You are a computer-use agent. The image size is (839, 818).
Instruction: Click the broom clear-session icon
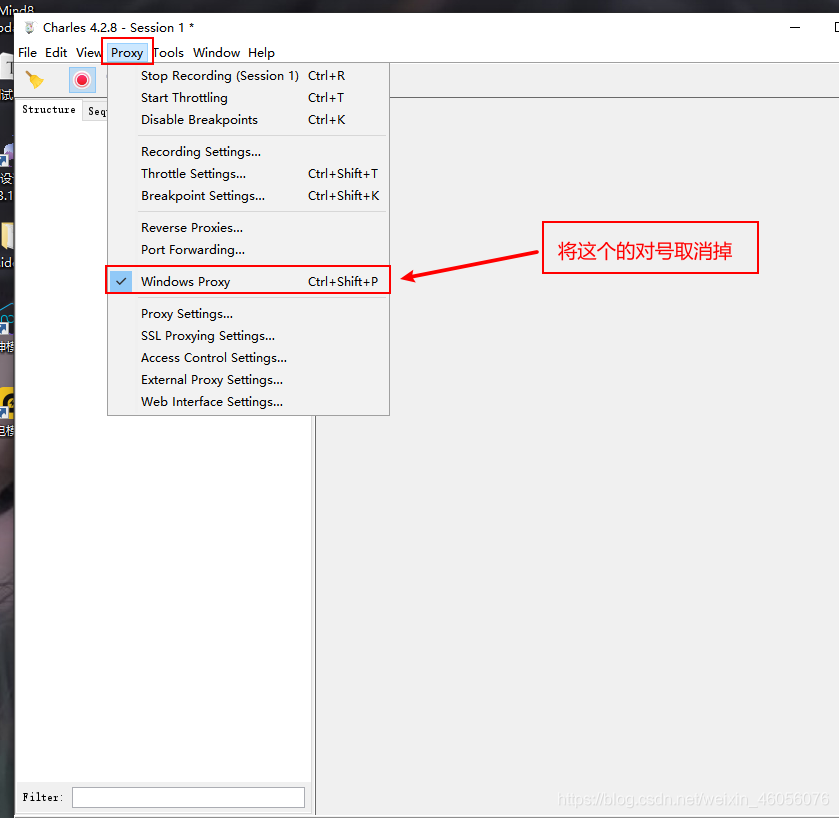(35, 80)
